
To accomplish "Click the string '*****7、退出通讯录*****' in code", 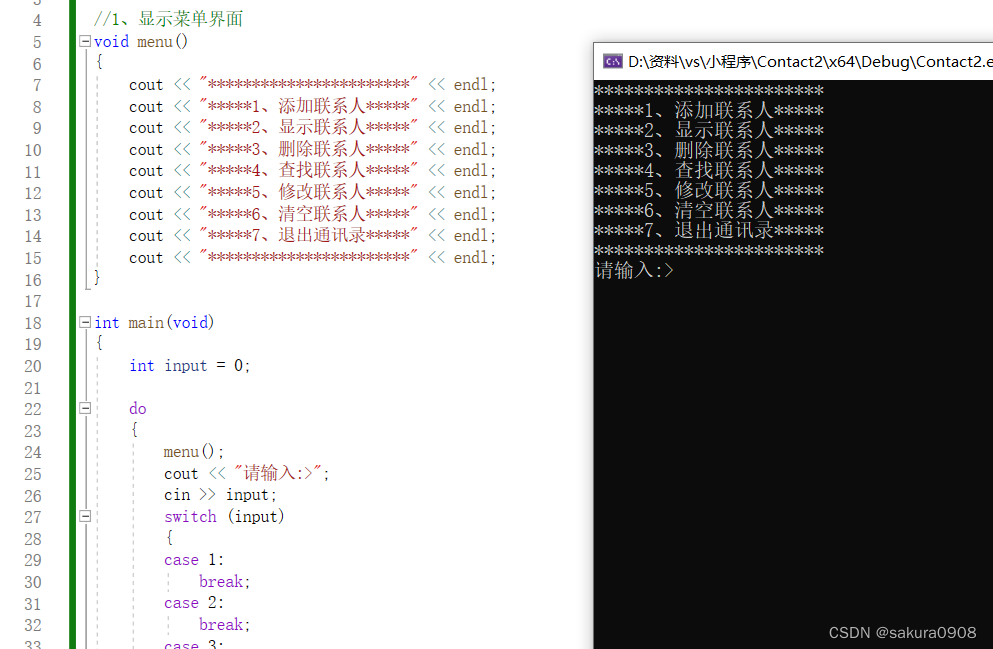I will pos(308,236).
